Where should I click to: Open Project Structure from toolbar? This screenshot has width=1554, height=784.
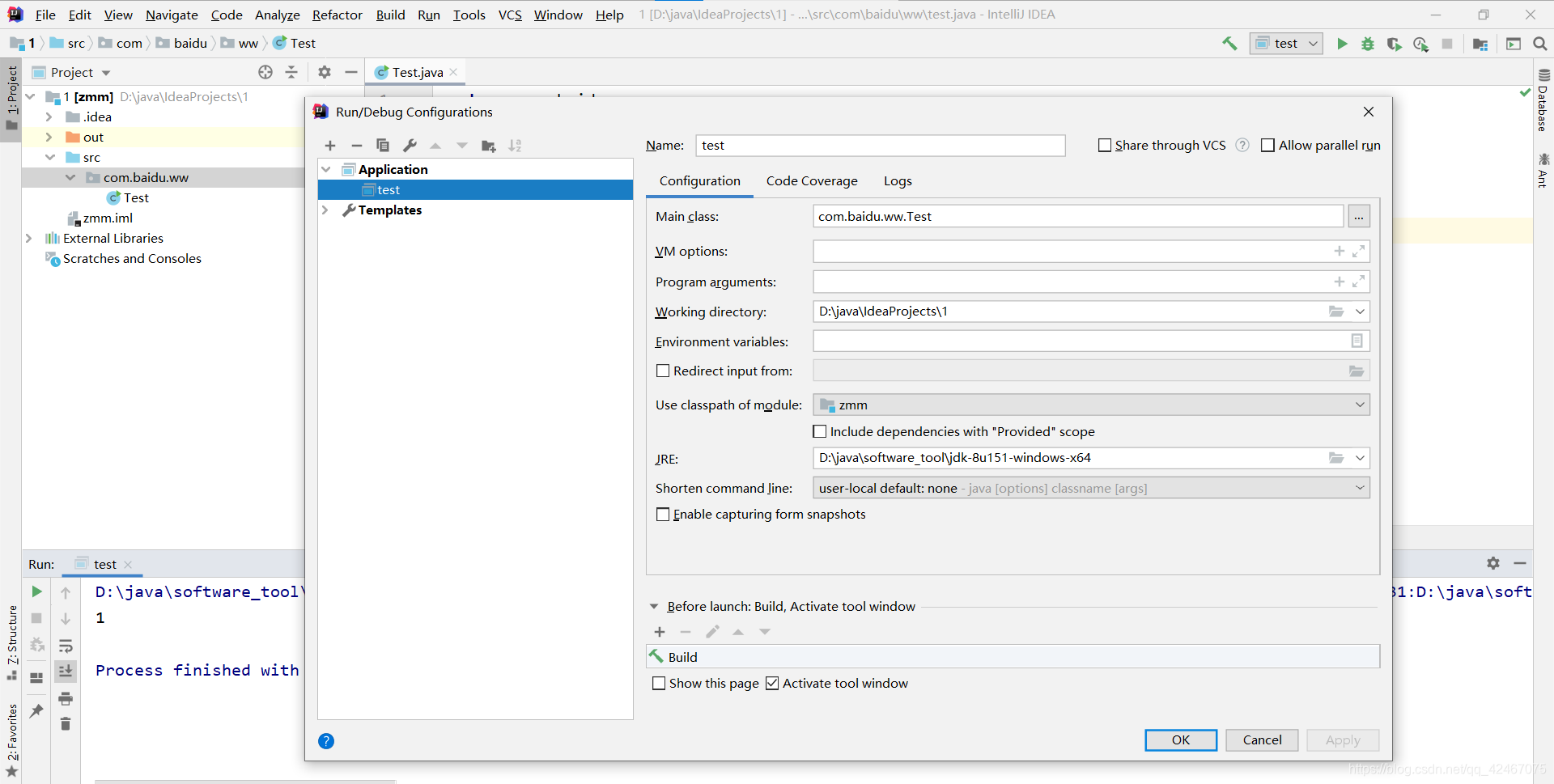[x=1480, y=44]
